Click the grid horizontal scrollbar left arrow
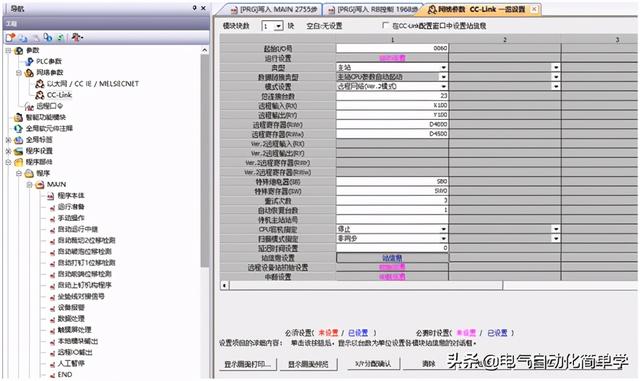The width and height of the screenshot is (640, 381). [224, 285]
